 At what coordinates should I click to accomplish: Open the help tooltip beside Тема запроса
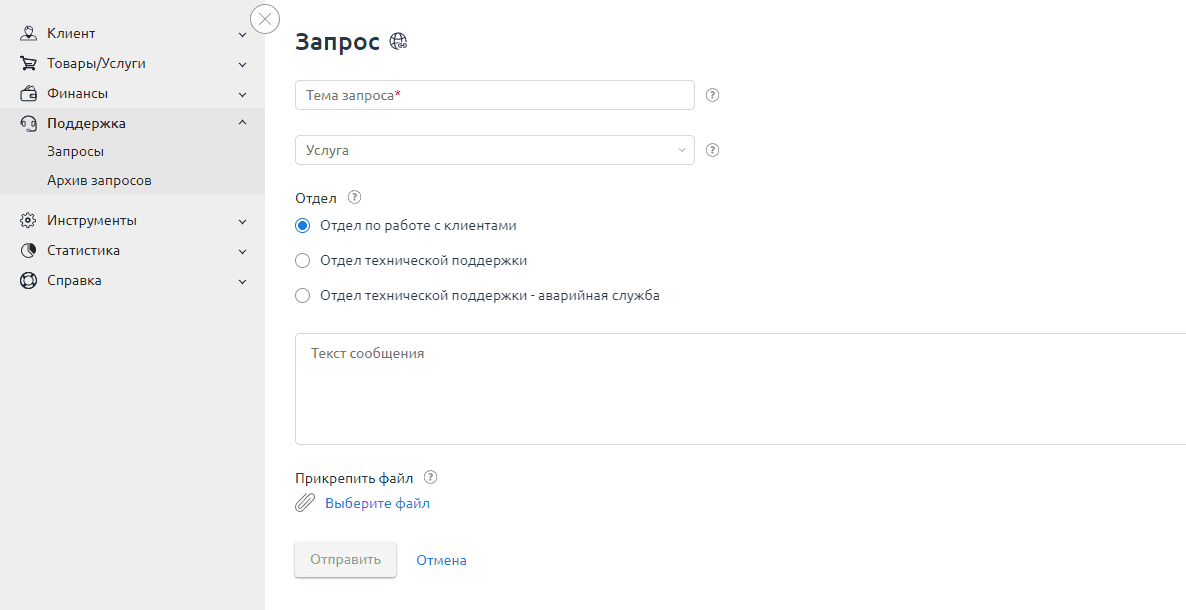(x=712, y=94)
